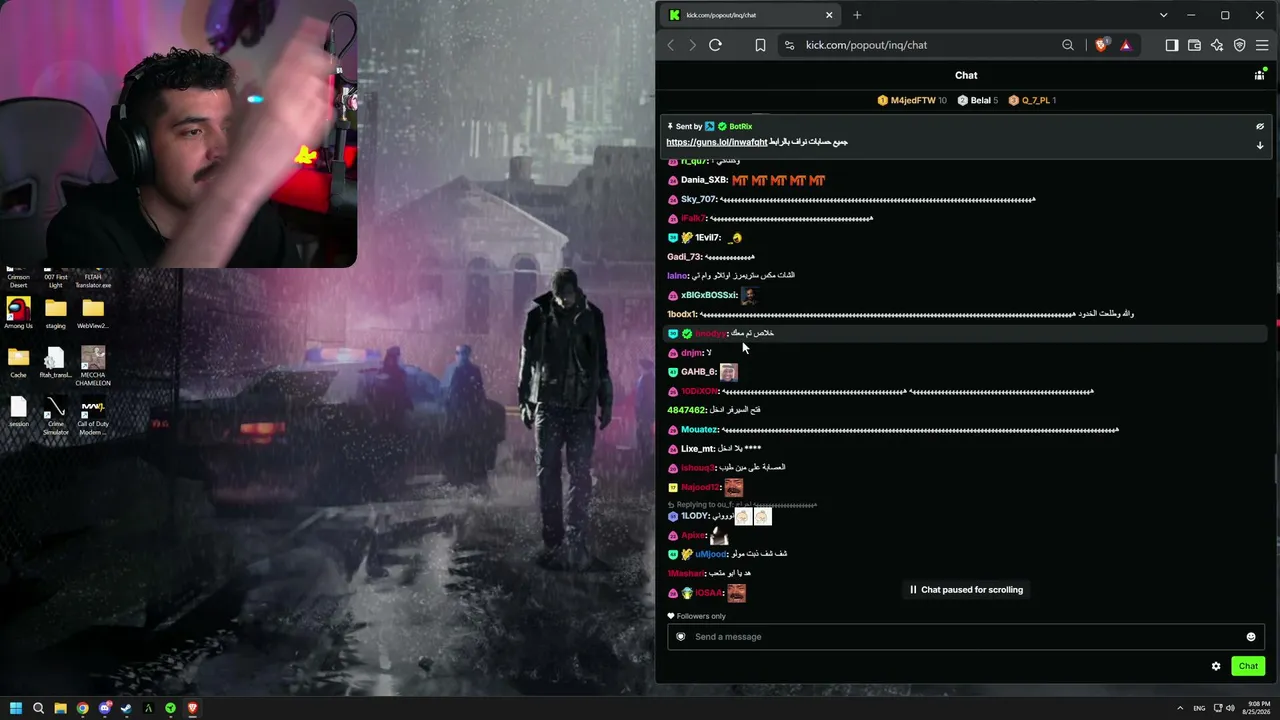Open Dania_SXB's user profile
The image size is (1280, 720).
point(704,180)
